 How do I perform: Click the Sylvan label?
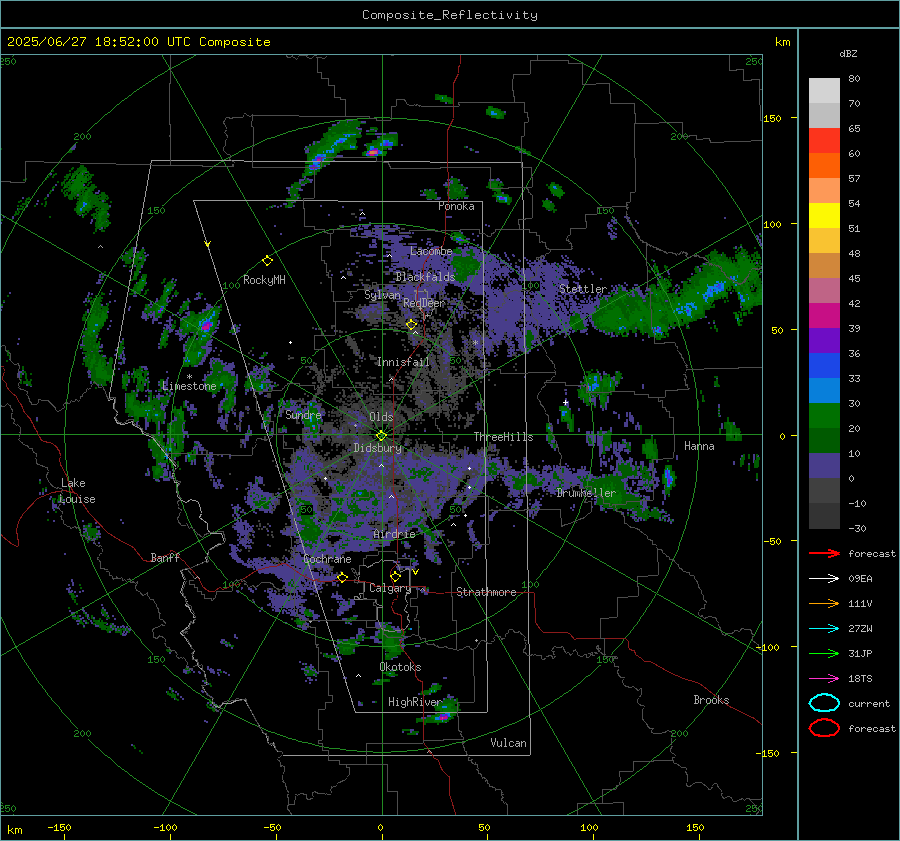[382, 295]
